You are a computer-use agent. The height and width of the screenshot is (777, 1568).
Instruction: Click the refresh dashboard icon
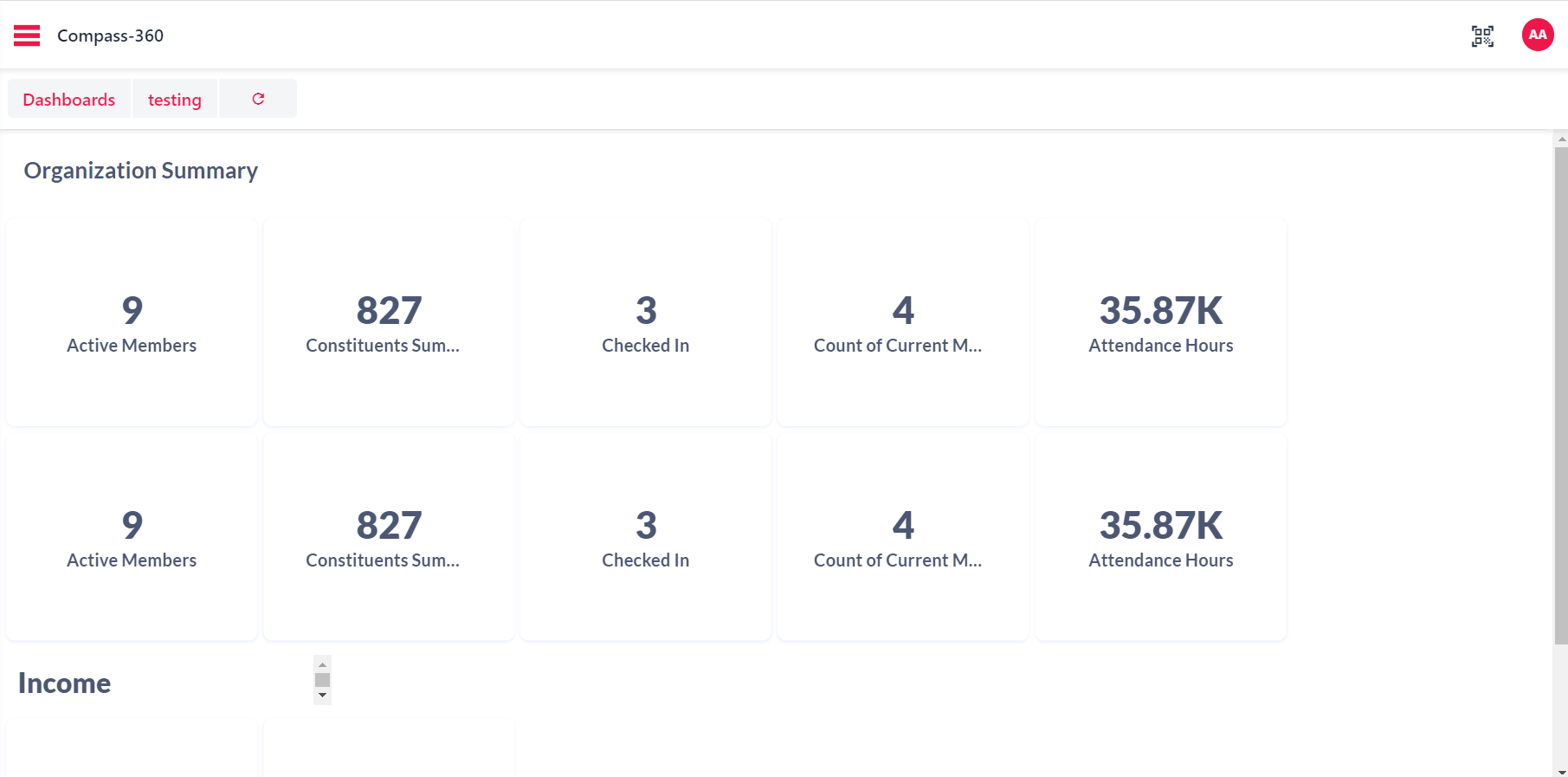[x=258, y=99]
